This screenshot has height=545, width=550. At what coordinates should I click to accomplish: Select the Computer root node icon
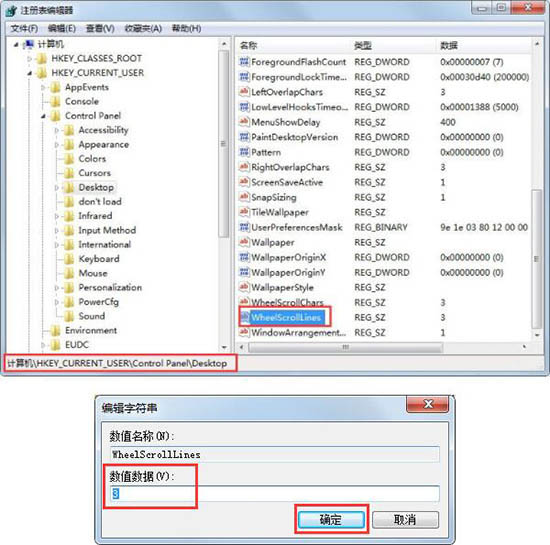(x=28, y=44)
